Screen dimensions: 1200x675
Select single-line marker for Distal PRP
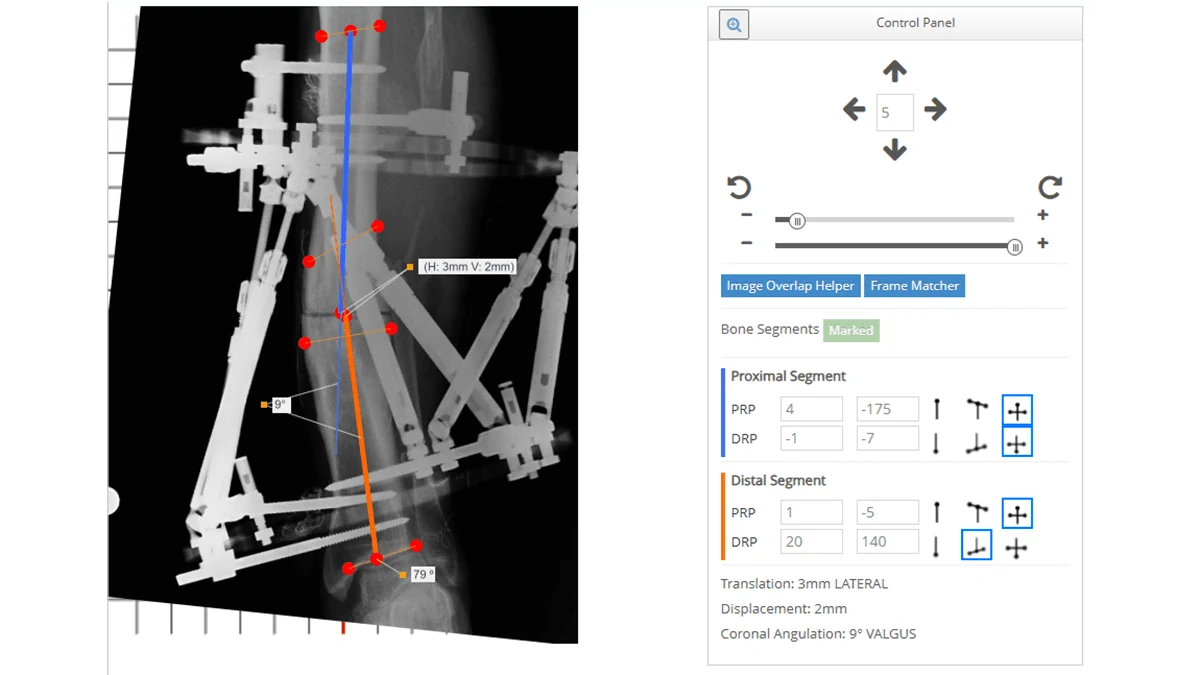click(936, 513)
